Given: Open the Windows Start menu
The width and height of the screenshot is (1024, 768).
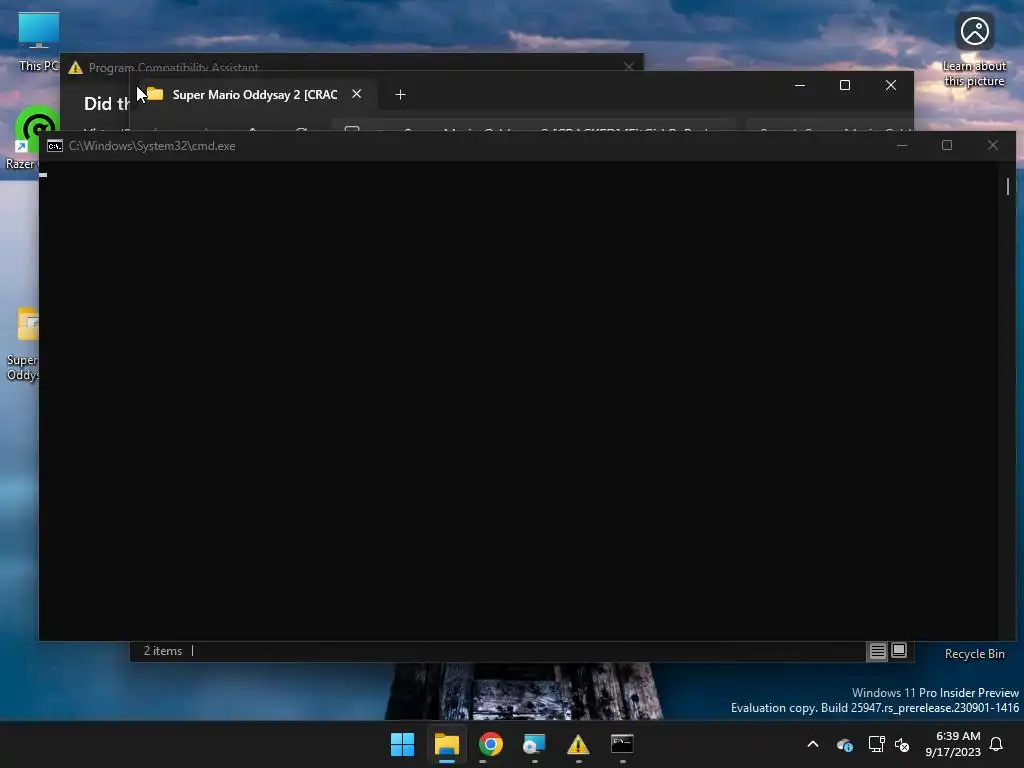Looking at the screenshot, I should pyautogui.click(x=402, y=744).
